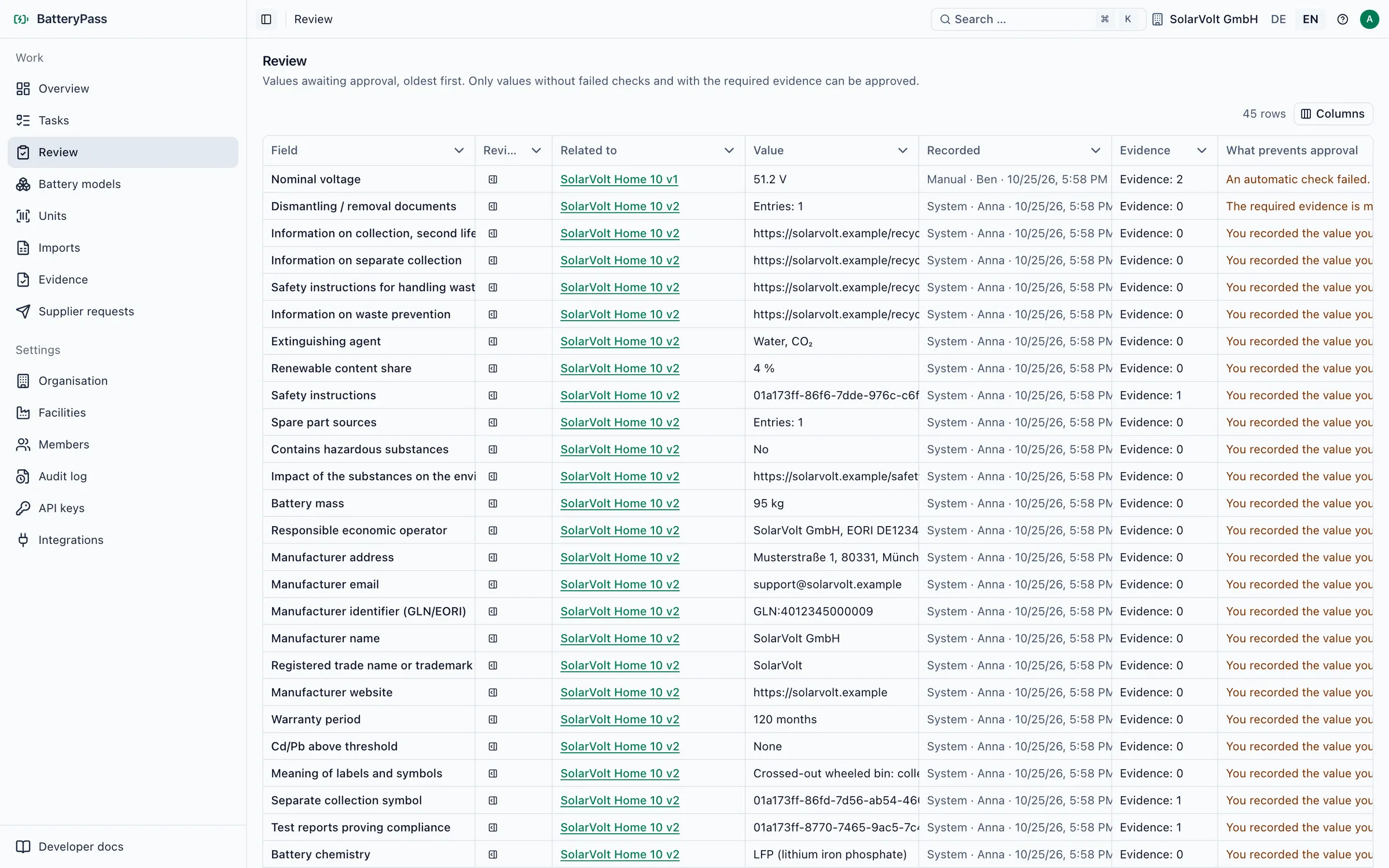Open review panel icon for Extinguishing agent

(x=493, y=341)
